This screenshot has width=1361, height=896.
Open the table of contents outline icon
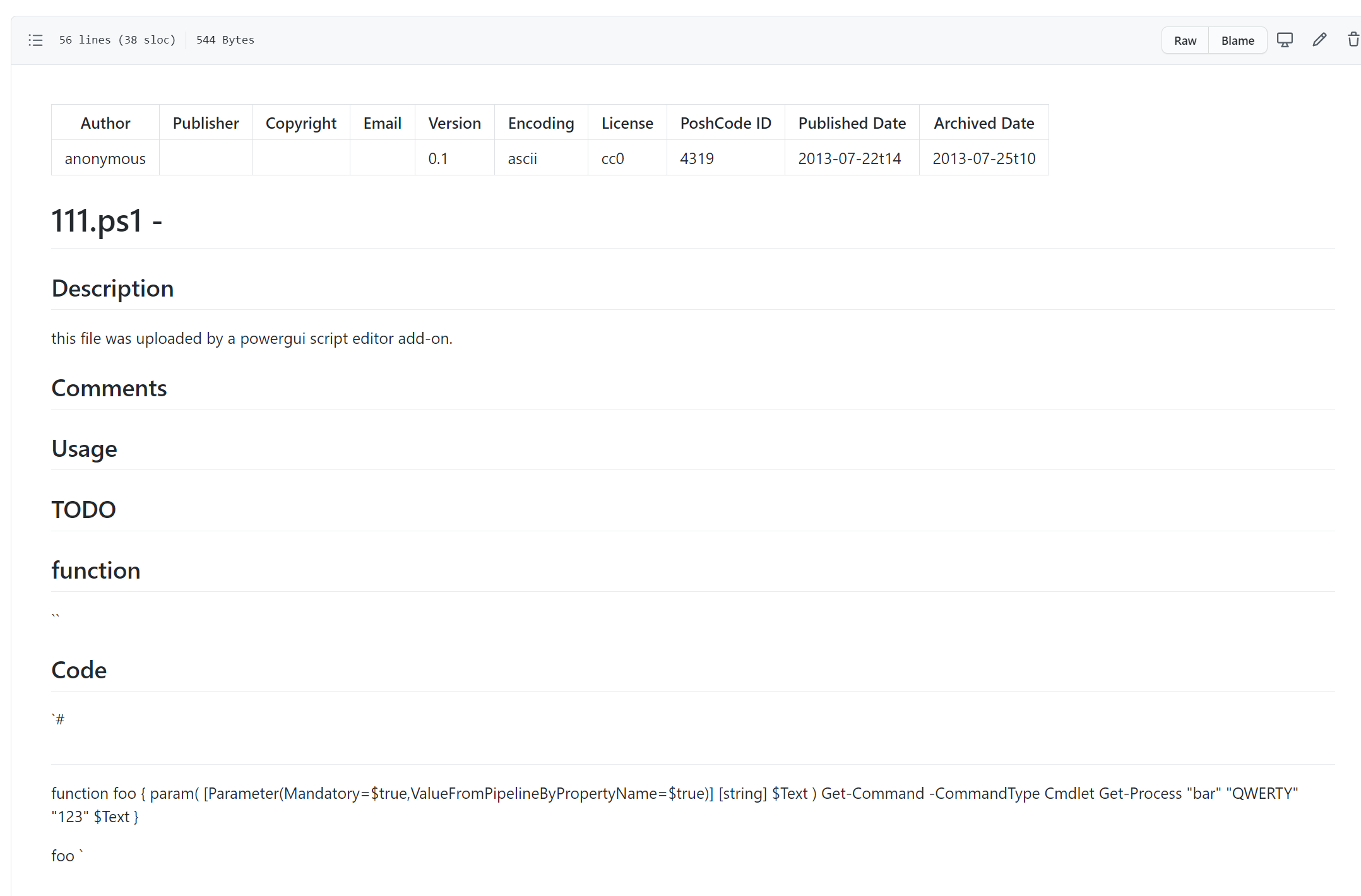coord(36,40)
